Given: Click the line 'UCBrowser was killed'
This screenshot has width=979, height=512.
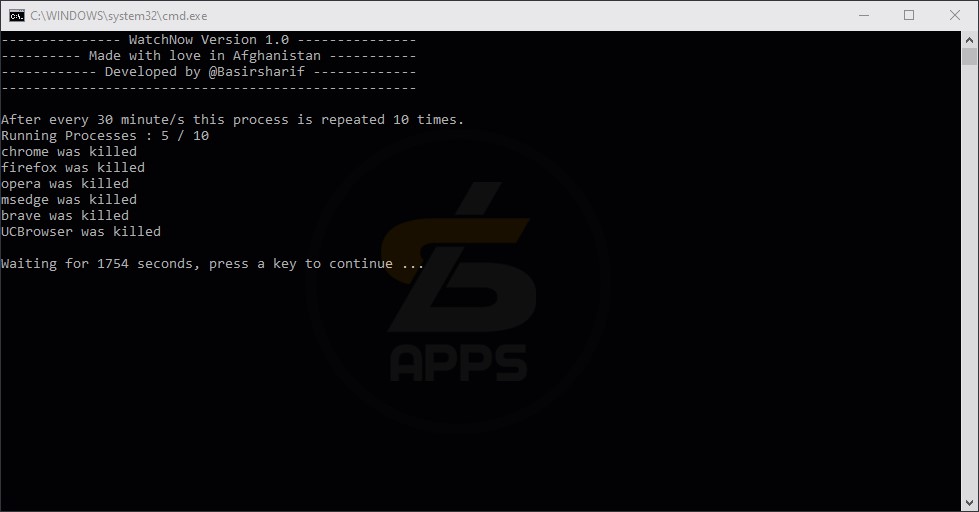Looking at the screenshot, I should click(81, 232).
